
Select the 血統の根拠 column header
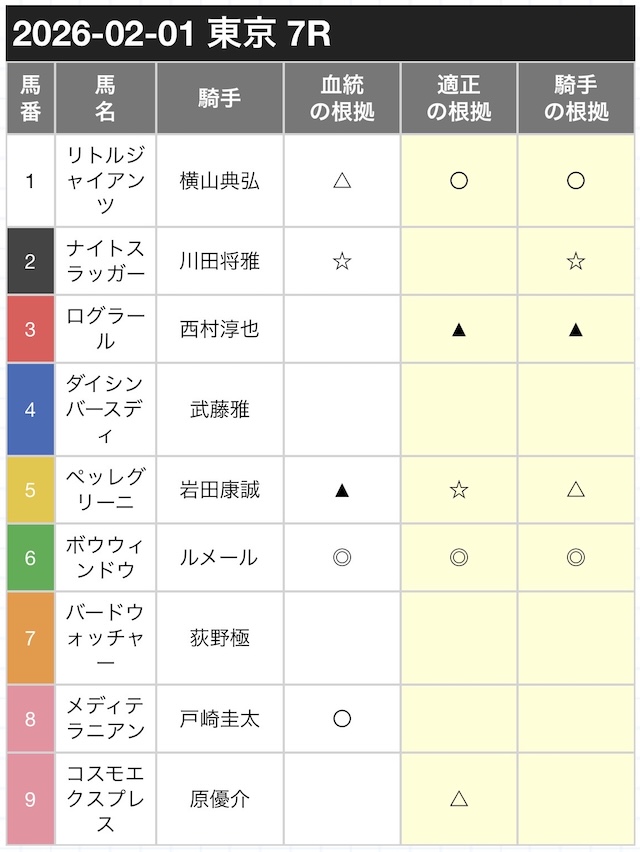point(342,98)
